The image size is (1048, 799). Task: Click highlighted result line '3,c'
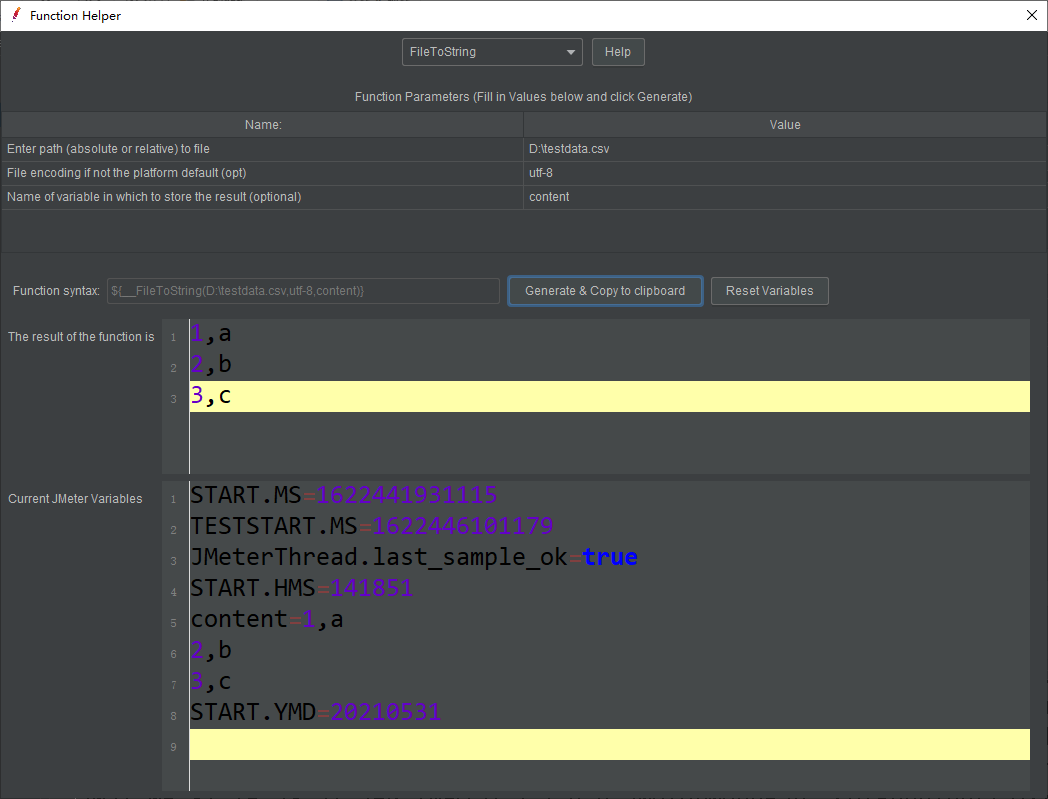click(x=610, y=396)
